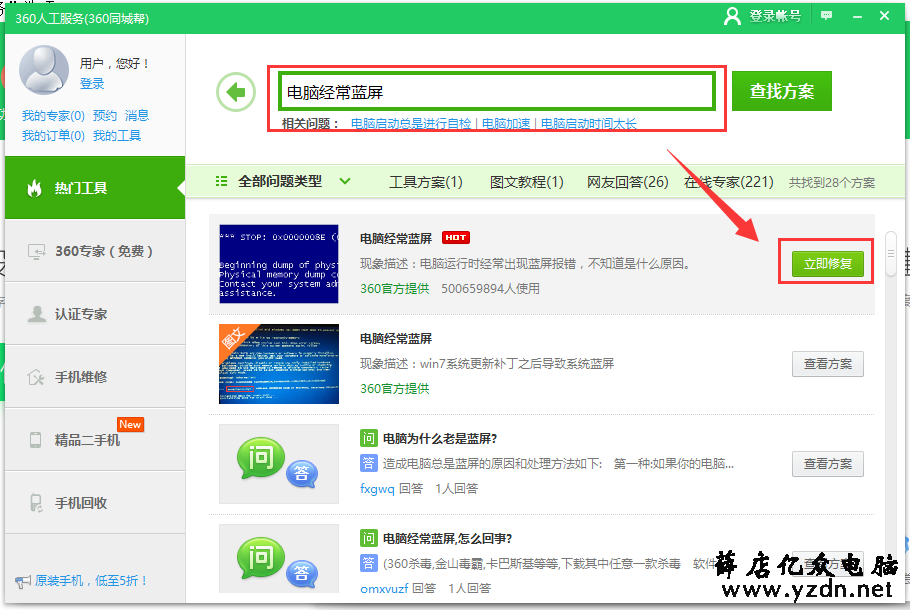Switch to 工具方案(1) tab
This screenshot has height=610, width=910.
[x=425, y=182]
